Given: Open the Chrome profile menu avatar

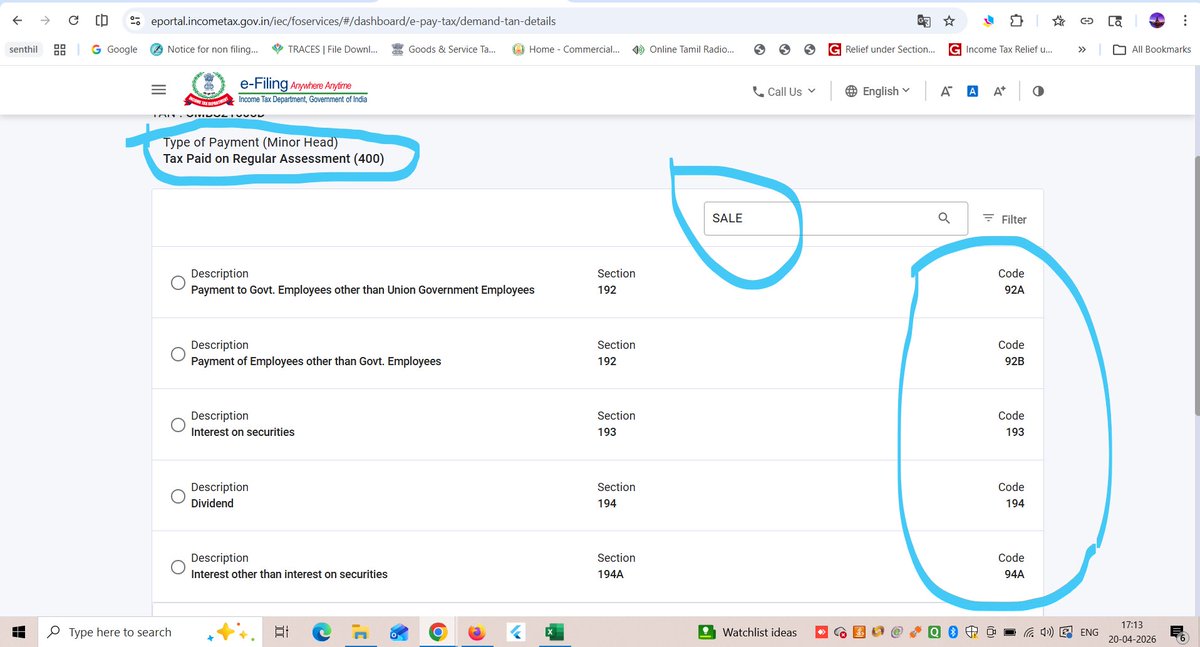Looking at the screenshot, I should (1157, 19).
